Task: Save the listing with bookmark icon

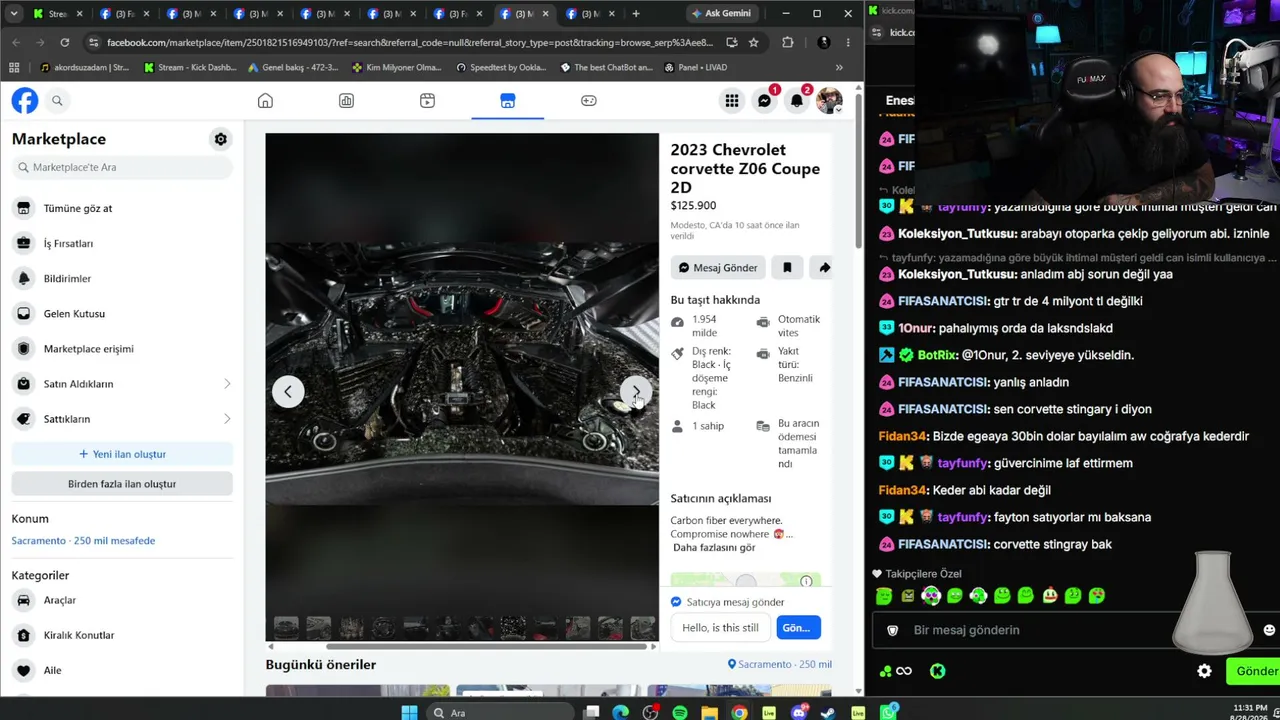Action: point(787,268)
